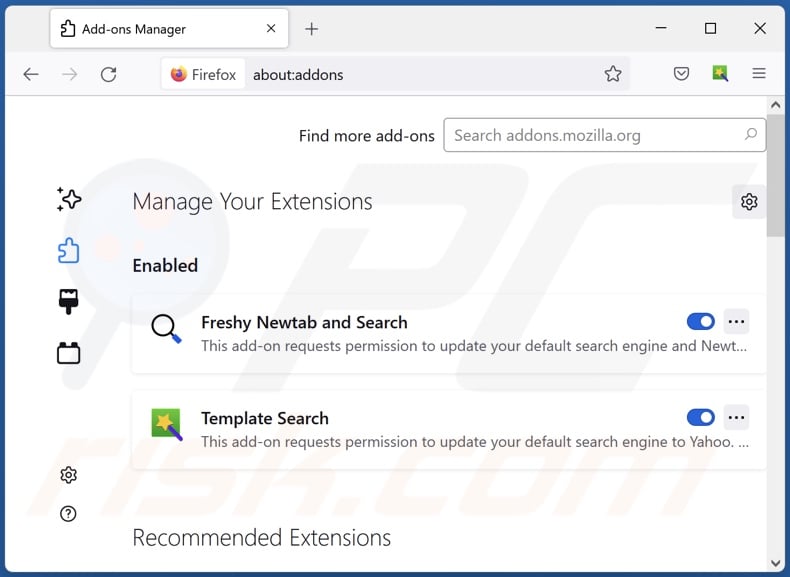This screenshot has width=790, height=577.
Task: Click the addons.mozilla.org search field
Action: (x=595, y=135)
